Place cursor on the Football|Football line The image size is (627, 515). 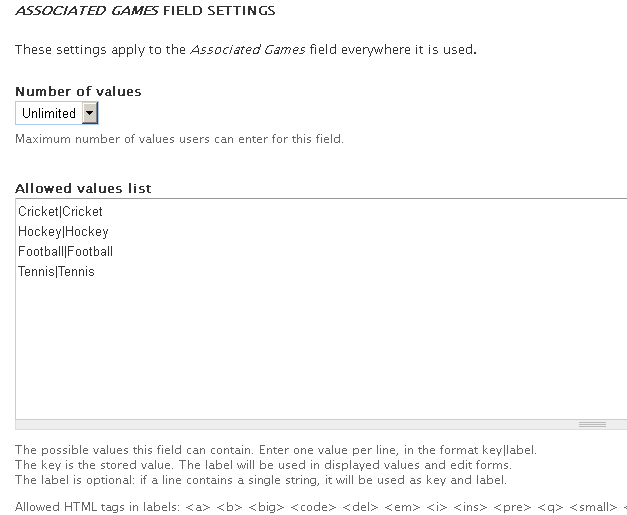click(x=65, y=252)
